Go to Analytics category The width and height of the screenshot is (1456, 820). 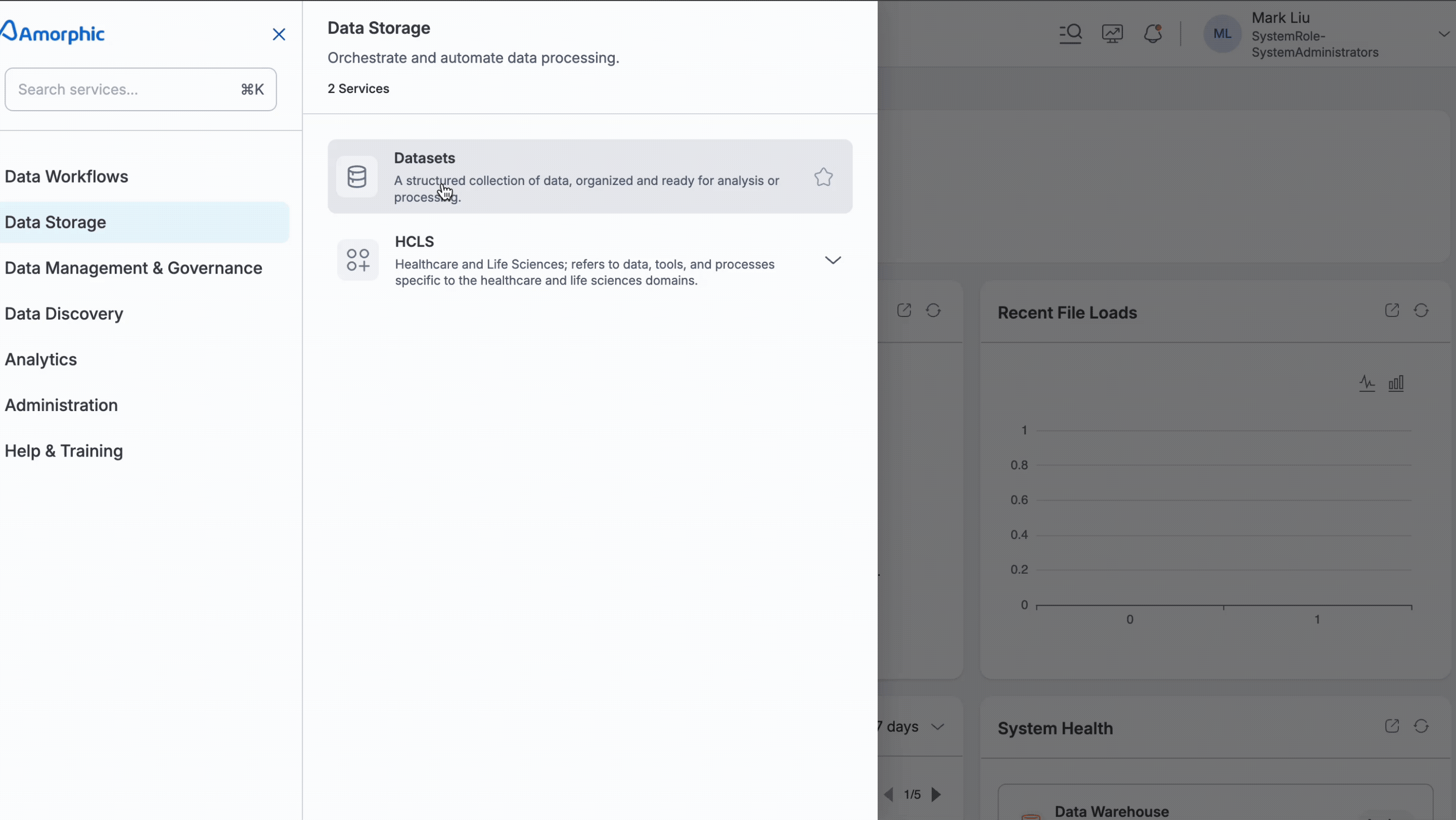pos(40,359)
